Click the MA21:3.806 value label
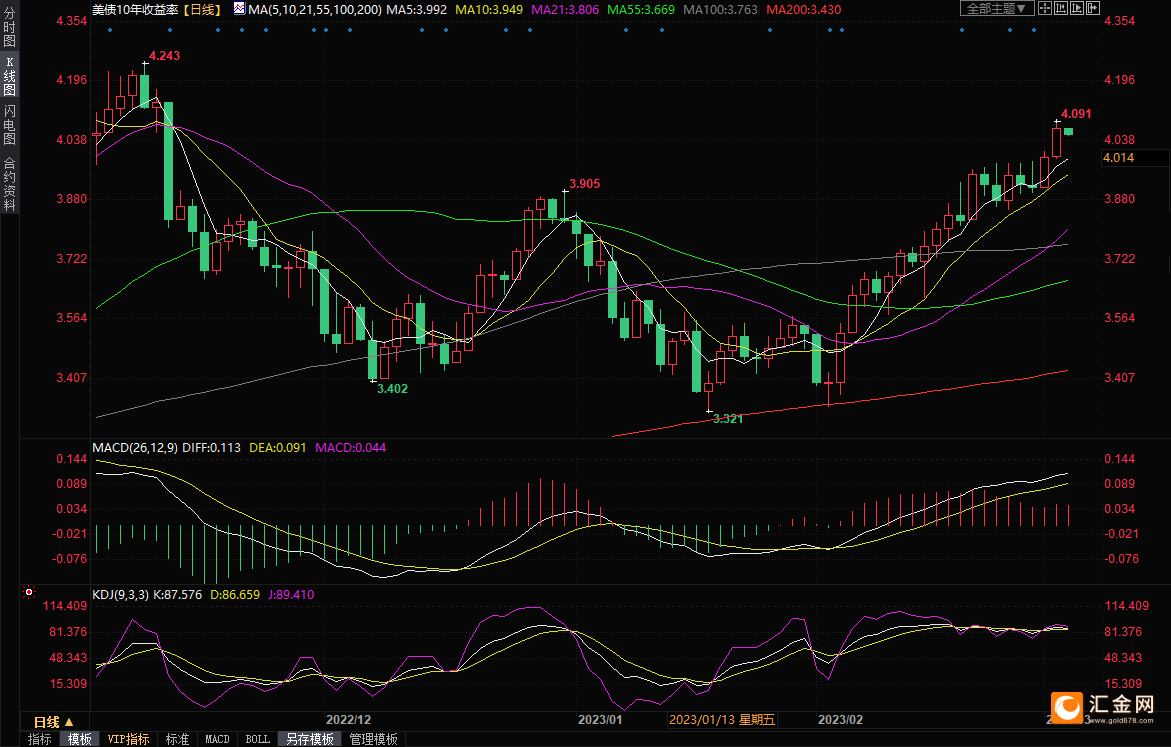1171x747 pixels. click(x=565, y=10)
